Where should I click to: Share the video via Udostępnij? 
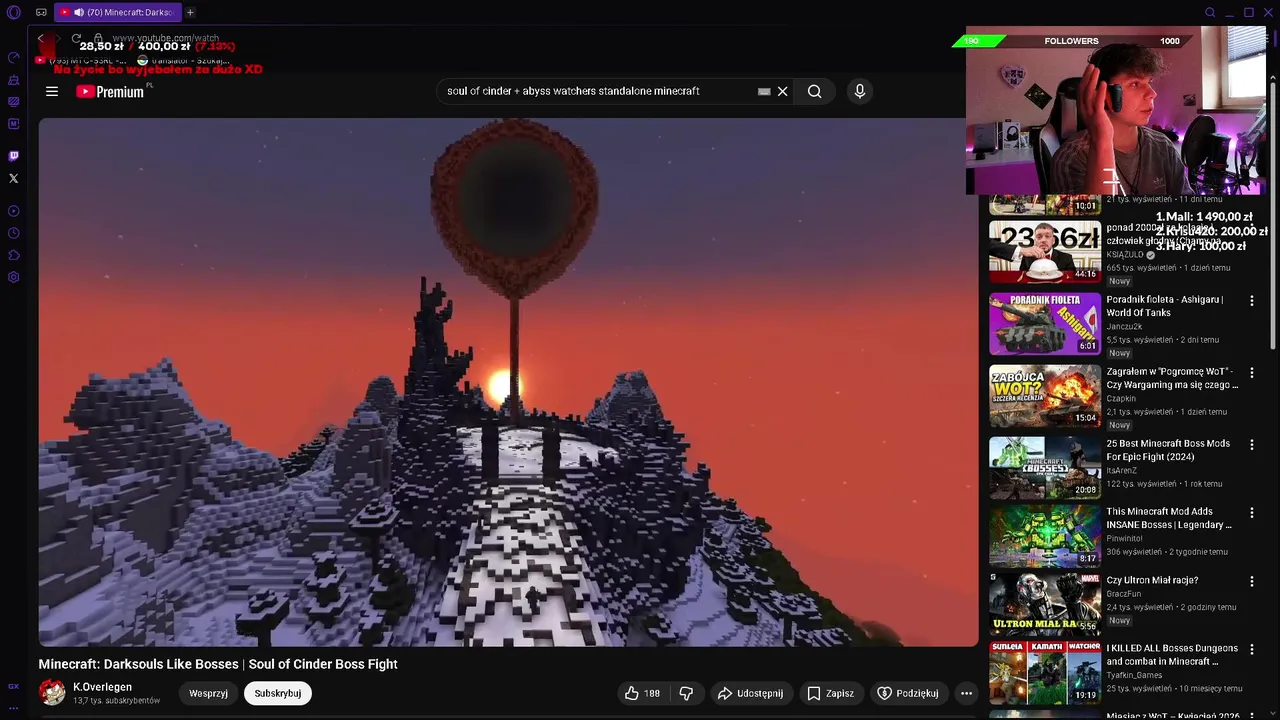pyautogui.click(x=750, y=693)
